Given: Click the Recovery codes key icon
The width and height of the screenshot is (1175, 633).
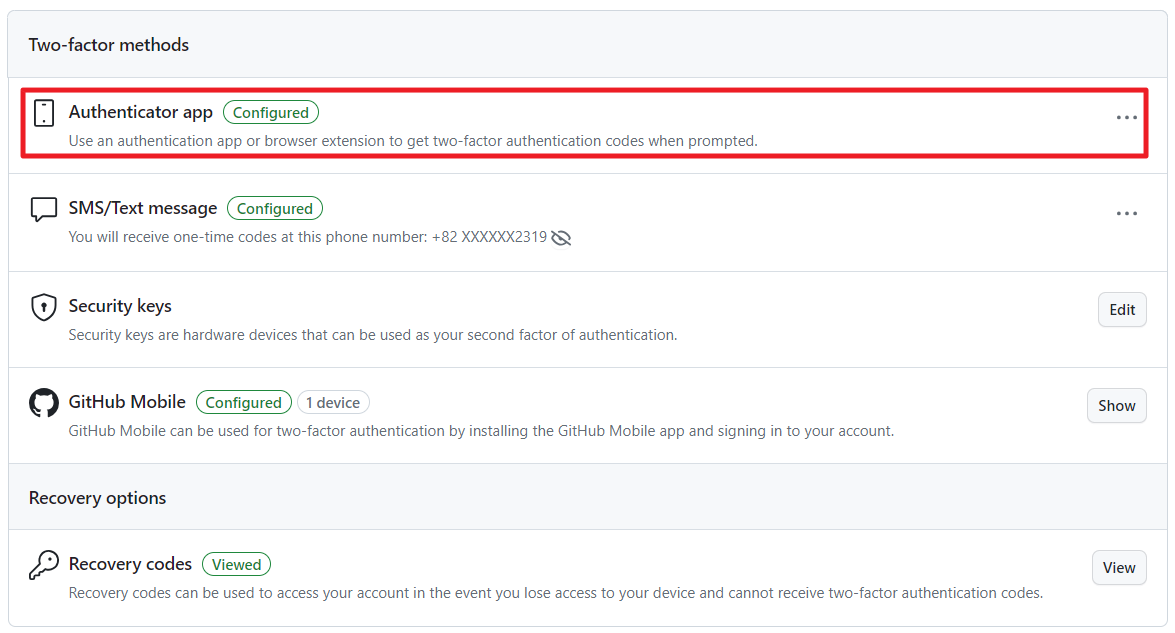Looking at the screenshot, I should (x=43, y=565).
